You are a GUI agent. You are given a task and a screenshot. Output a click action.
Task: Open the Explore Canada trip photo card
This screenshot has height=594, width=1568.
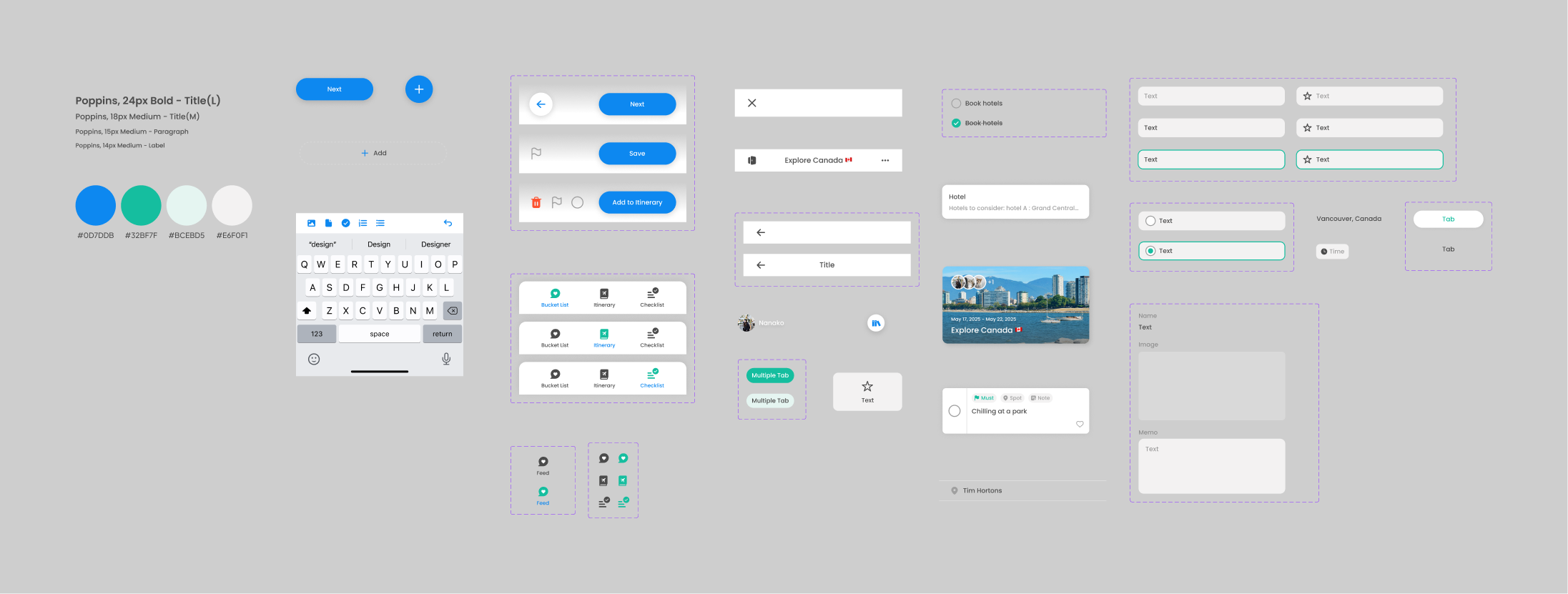click(1015, 305)
